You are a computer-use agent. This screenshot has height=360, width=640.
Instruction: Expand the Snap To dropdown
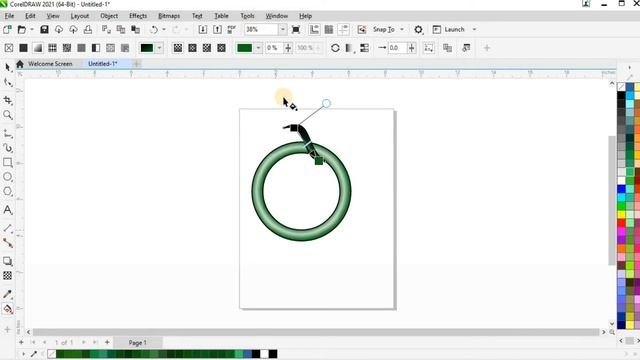[x=402, y=29]
